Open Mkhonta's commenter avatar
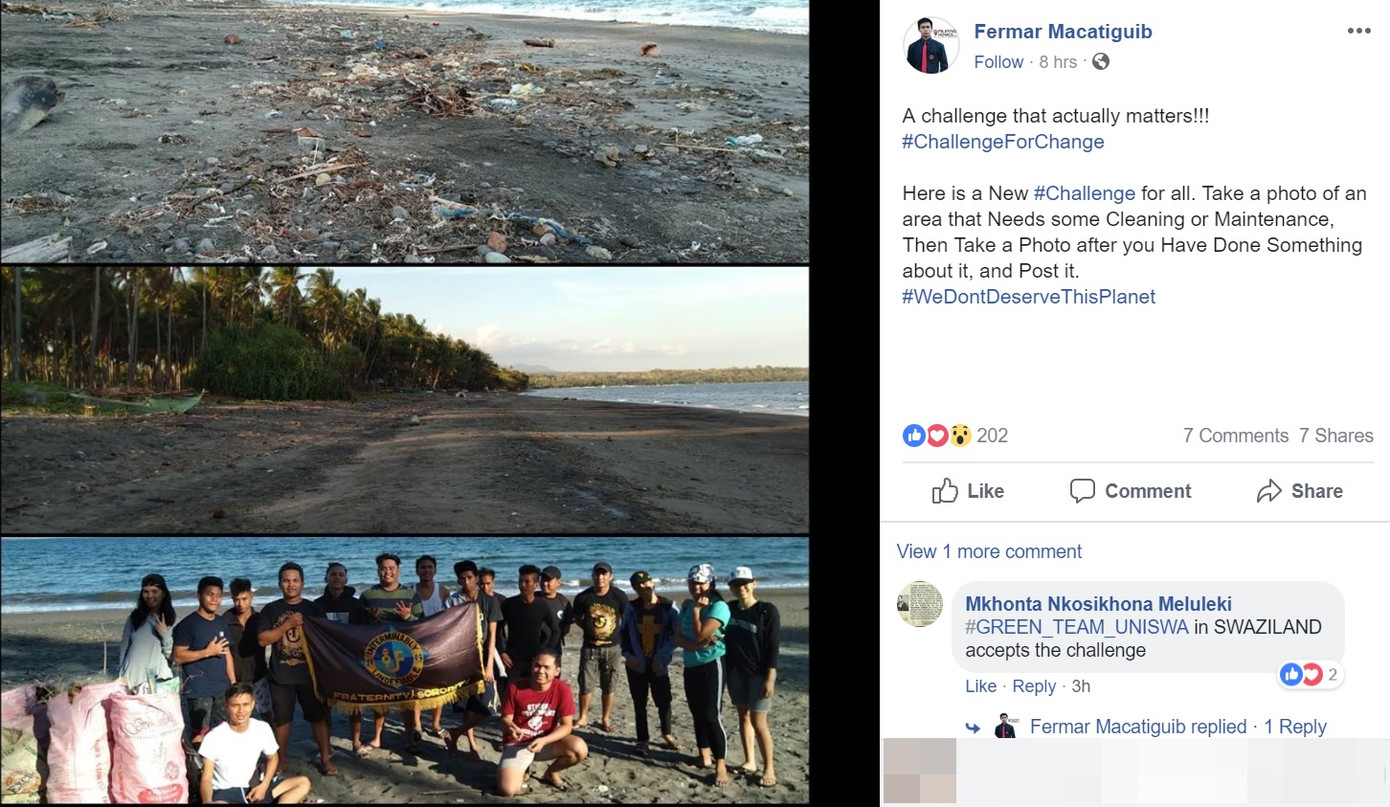This screenshot has height=807, width=1390. pos(919,603)
